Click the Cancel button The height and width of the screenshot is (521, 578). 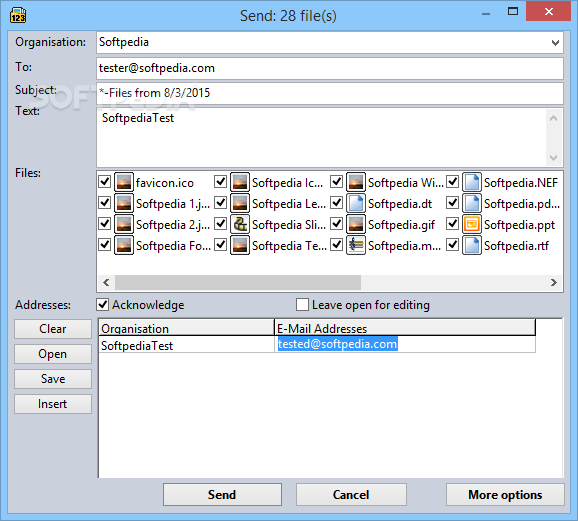tap(351, 494)
